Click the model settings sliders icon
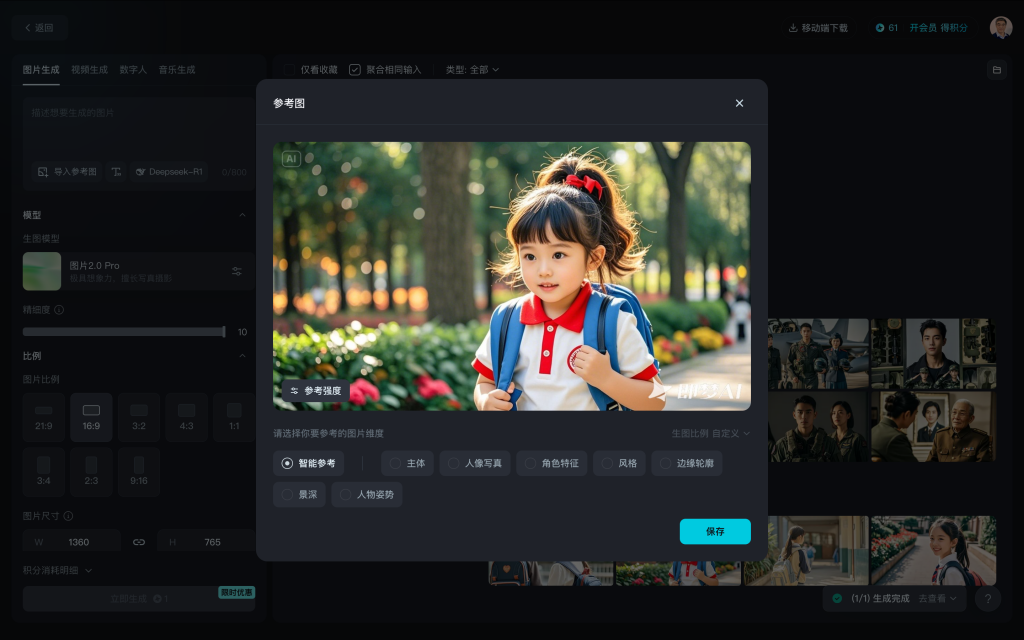 [237, 271]
